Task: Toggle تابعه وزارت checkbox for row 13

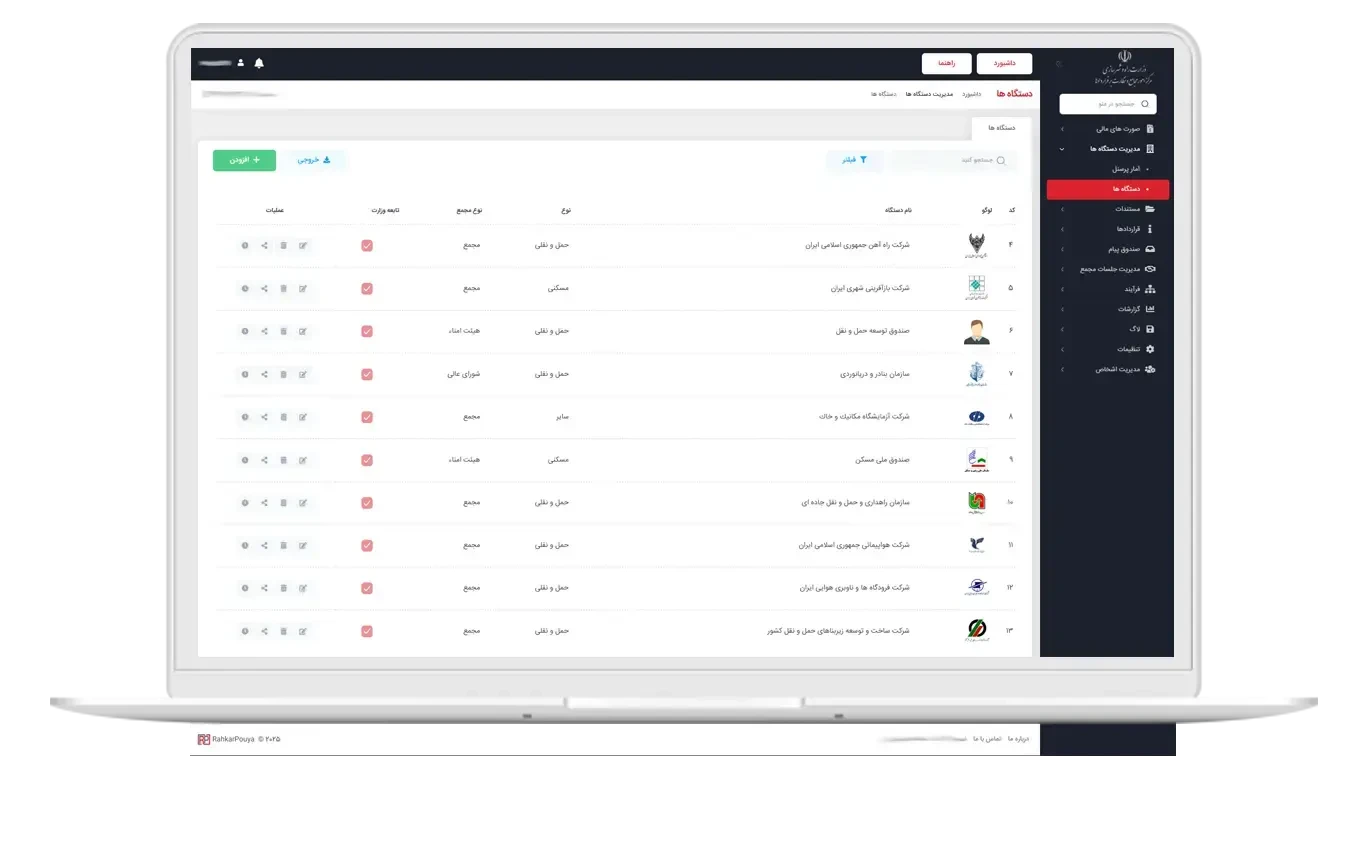Action: point(367,631)
